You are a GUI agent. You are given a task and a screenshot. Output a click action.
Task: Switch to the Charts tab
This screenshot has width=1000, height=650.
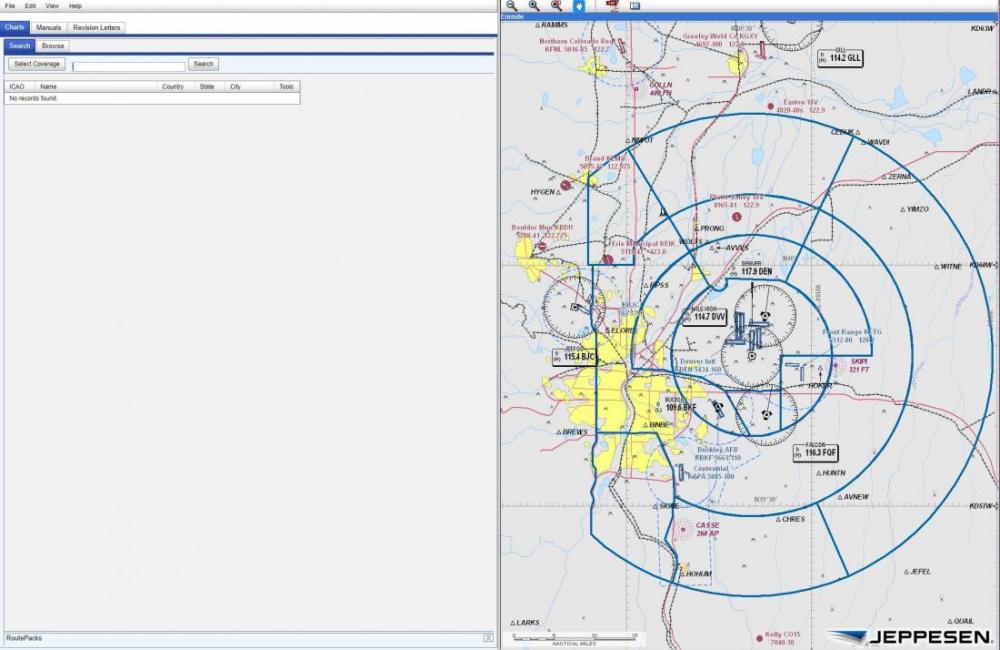click(15, 27)
